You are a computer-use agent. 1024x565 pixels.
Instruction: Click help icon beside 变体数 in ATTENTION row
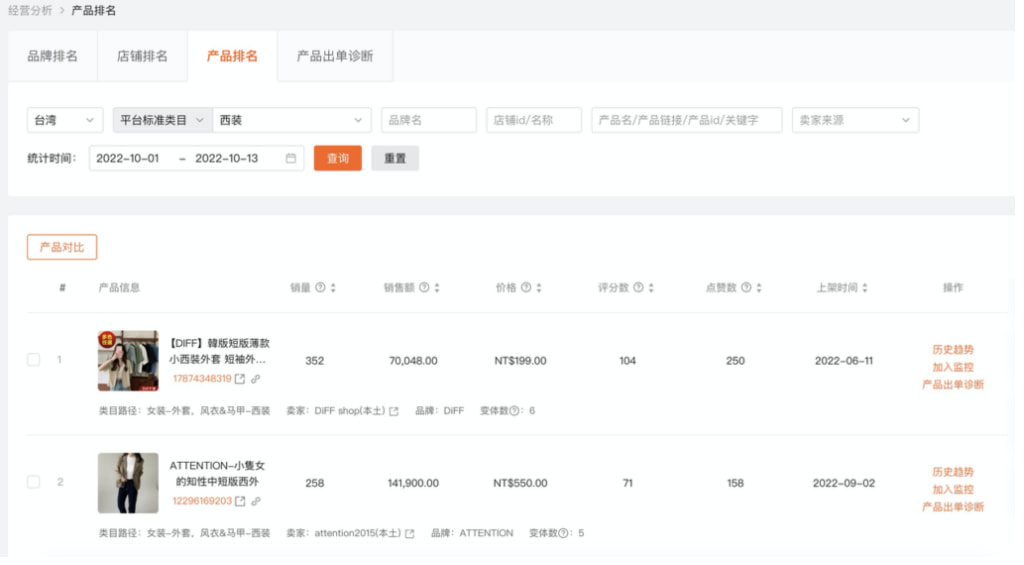coord(563,534)
